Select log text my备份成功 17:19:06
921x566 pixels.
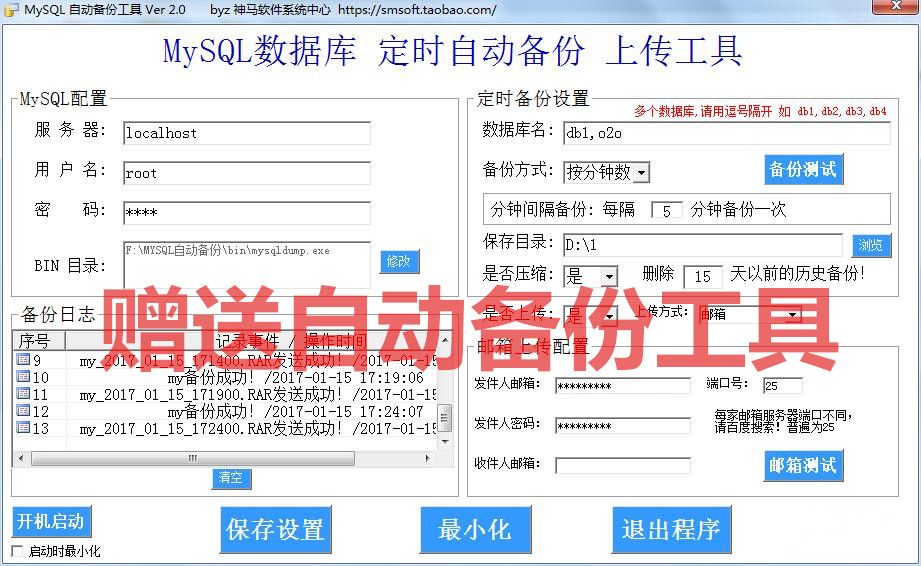point(295,377)
